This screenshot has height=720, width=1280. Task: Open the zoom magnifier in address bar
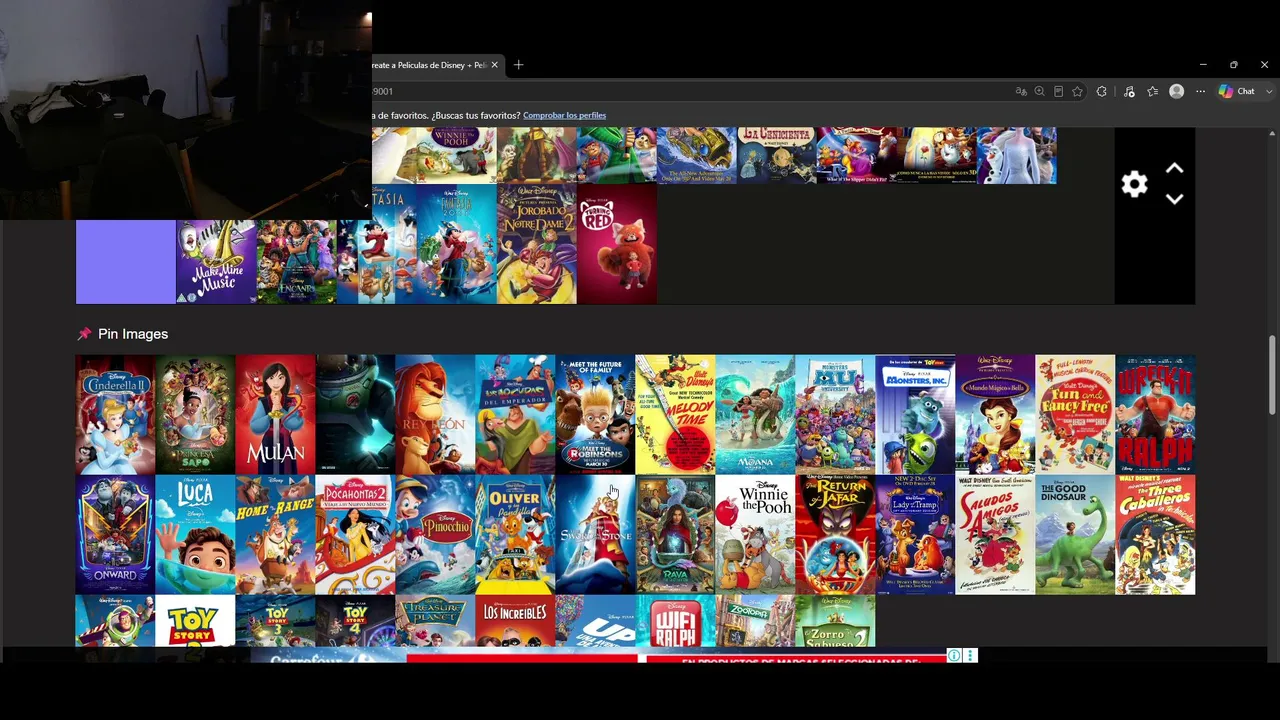pyautogui.click(x=1040, y=91)
